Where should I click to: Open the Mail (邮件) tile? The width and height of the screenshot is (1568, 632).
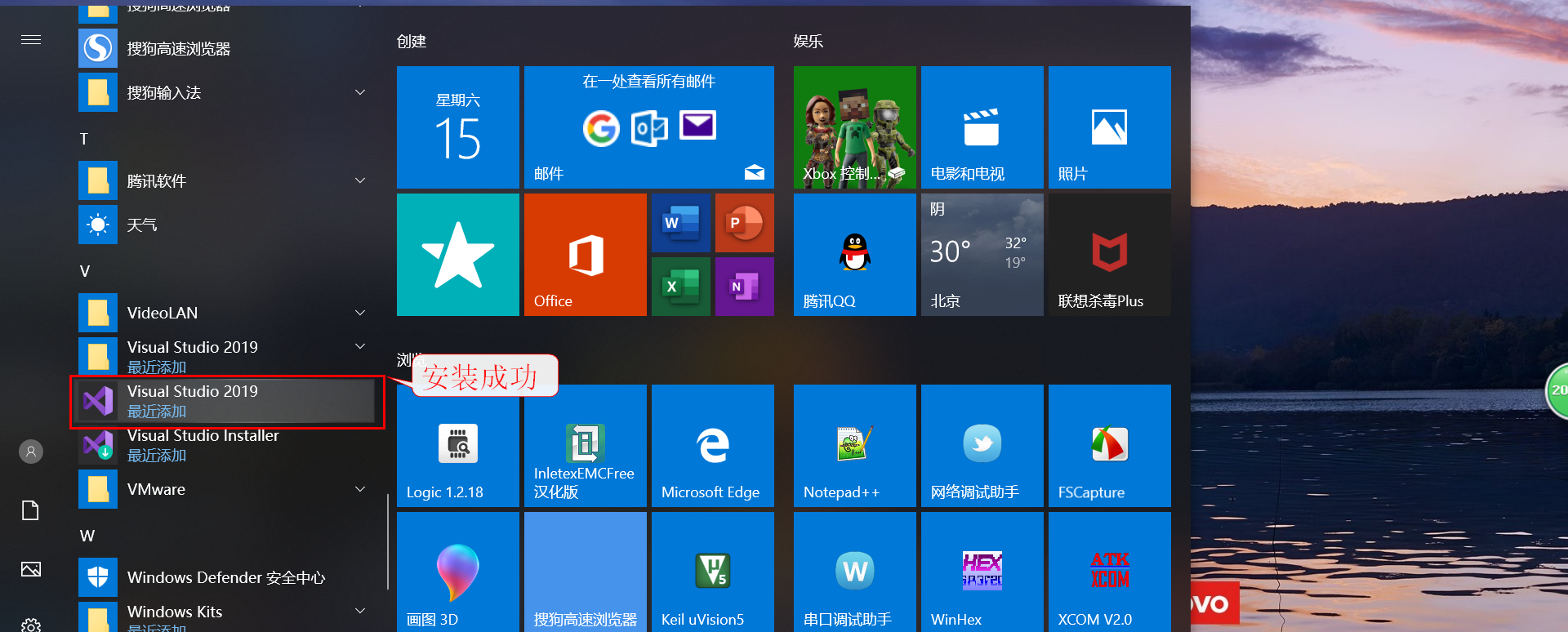649,127
